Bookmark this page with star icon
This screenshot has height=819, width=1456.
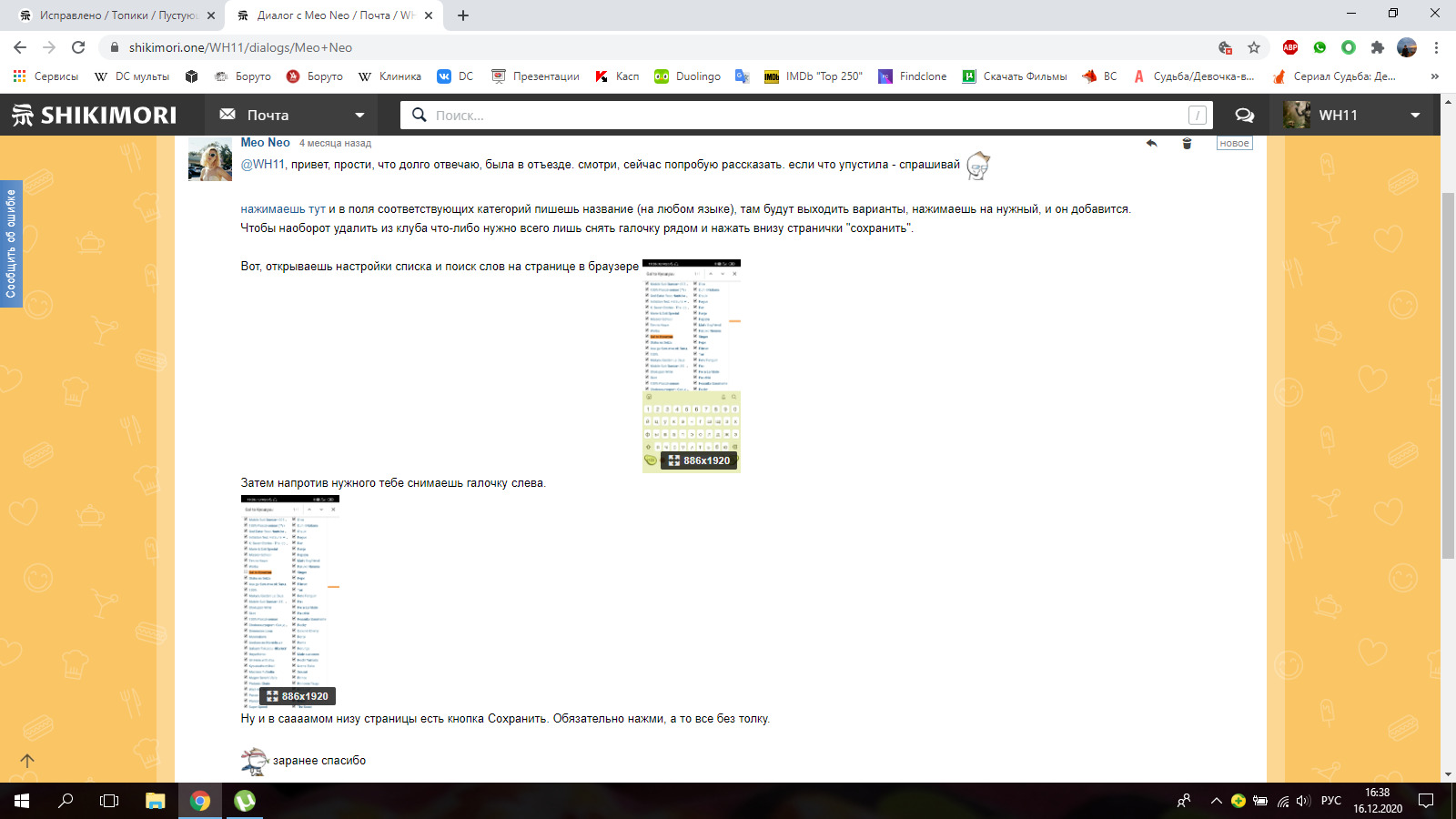pyautogui.click(x=1254, y=47)
